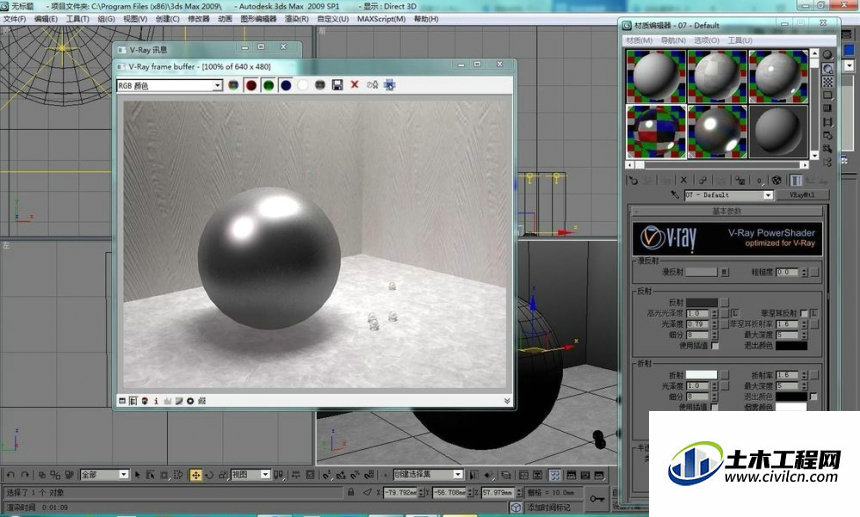Open 渲染(R) menu
The height and width of the screenshot is (517, 860).
coord(296,19)
